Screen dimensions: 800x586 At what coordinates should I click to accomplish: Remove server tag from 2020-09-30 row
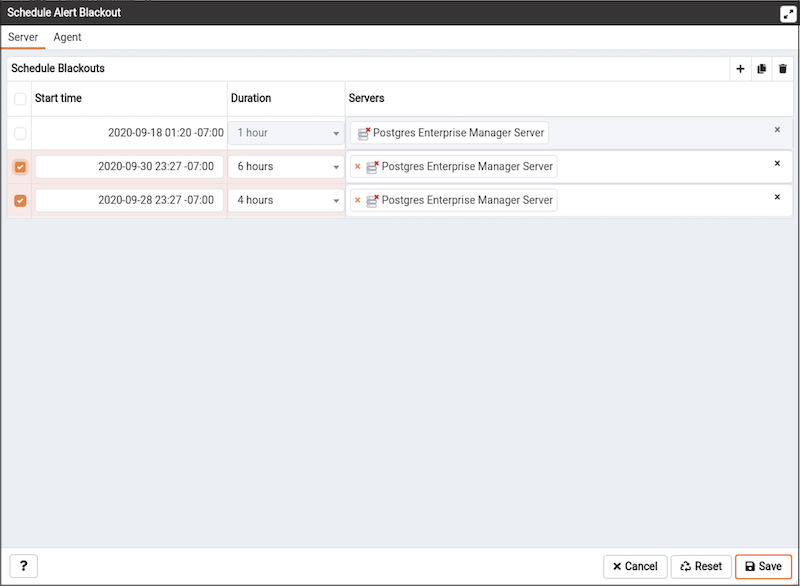[x=358, y=166]
